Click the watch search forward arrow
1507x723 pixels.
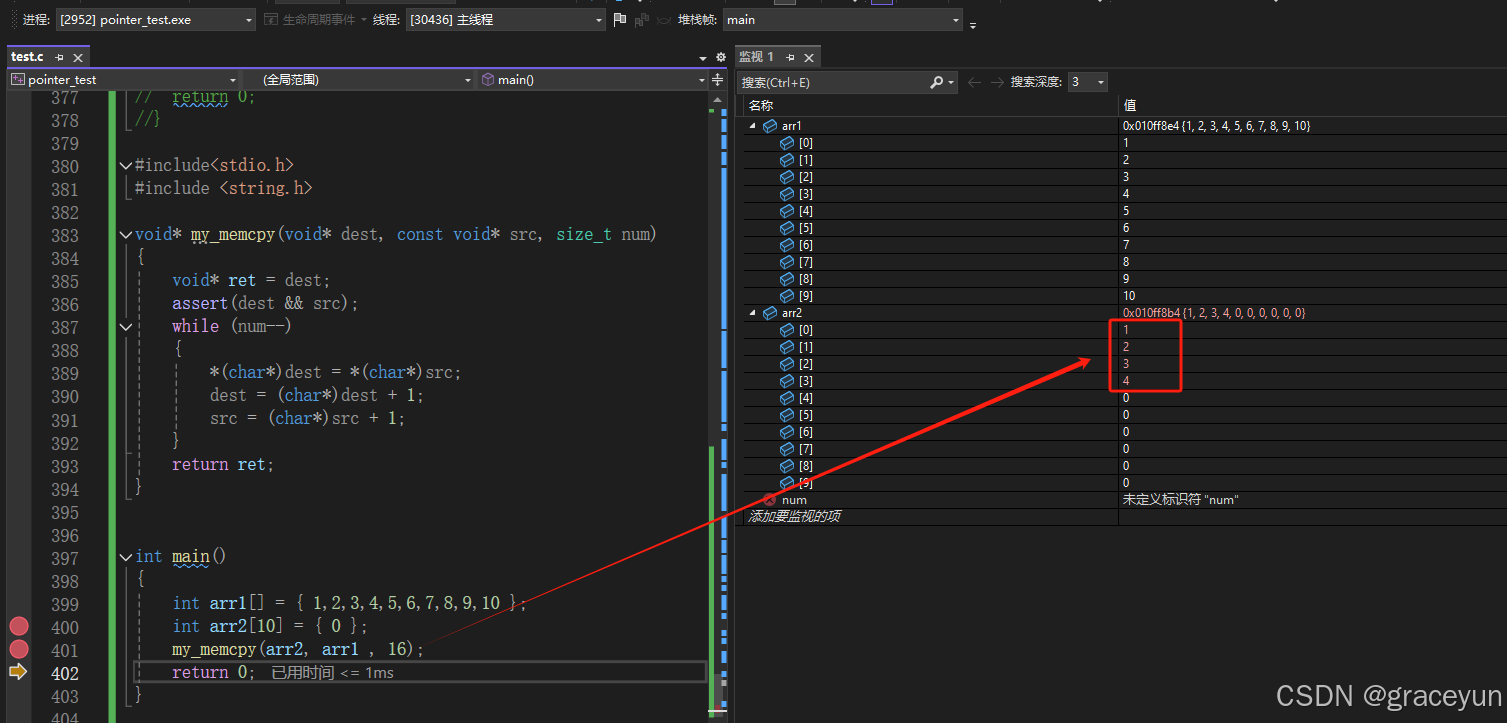(x=996, y=82)
